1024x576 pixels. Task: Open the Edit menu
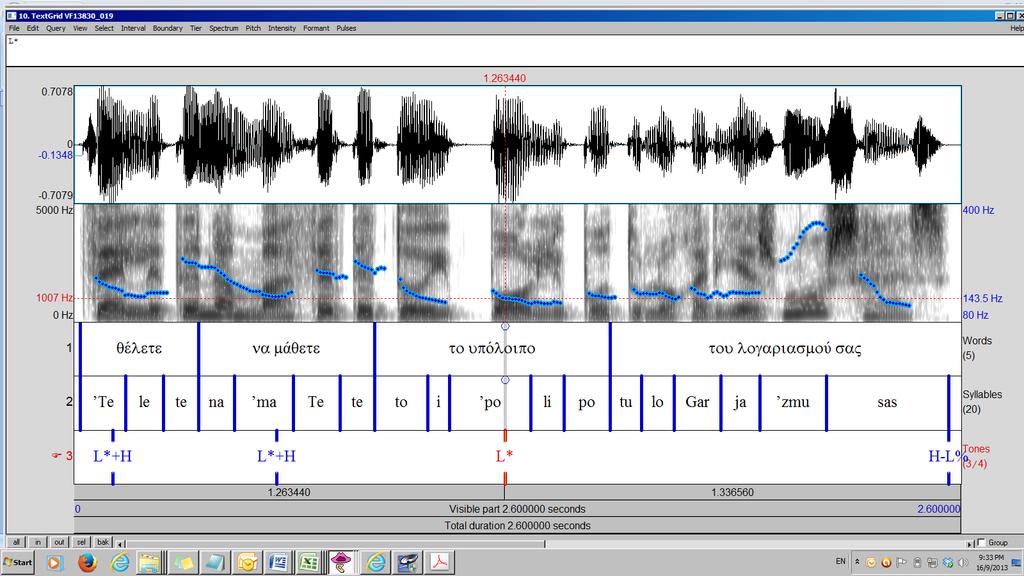pos(33,28)
